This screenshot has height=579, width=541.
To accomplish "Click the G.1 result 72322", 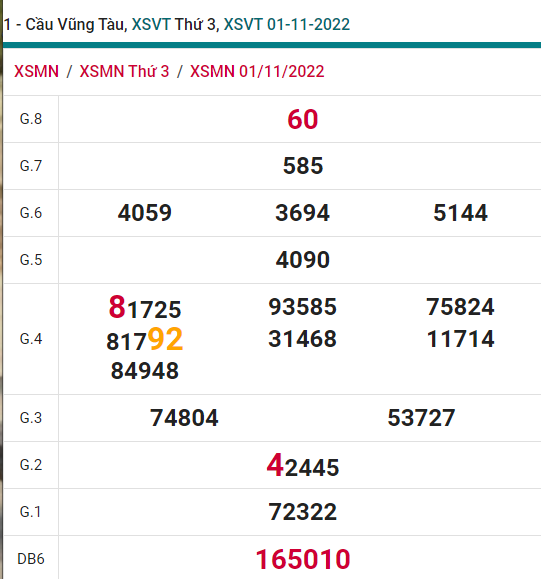I will 302,512.
